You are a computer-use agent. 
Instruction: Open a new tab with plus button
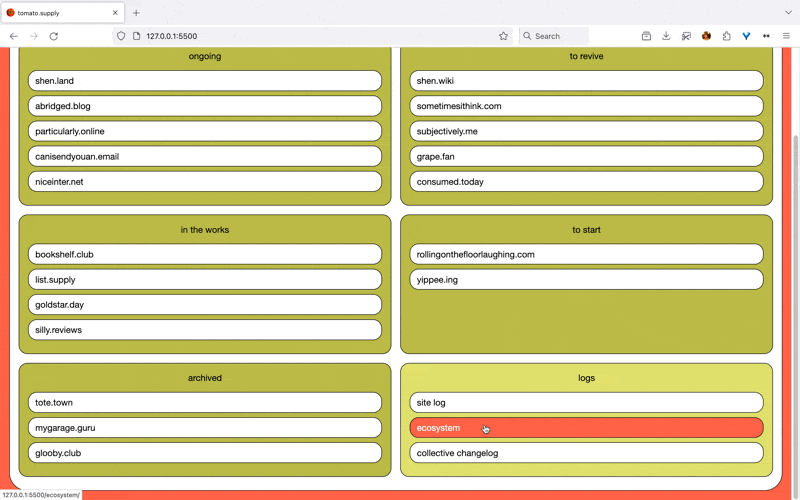click(136, 13)
